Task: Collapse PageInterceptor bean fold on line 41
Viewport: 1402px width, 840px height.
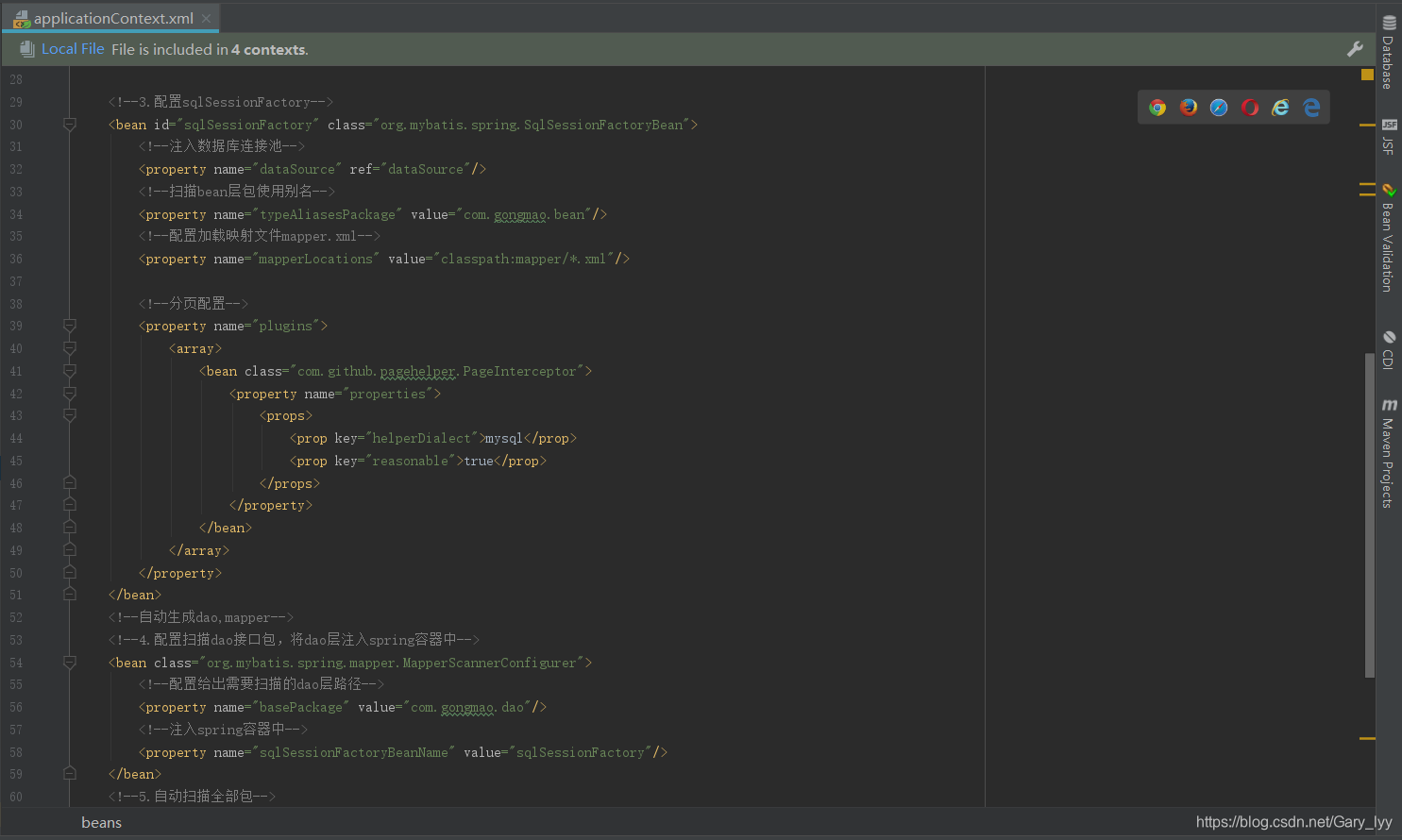Action: [70, 371]
